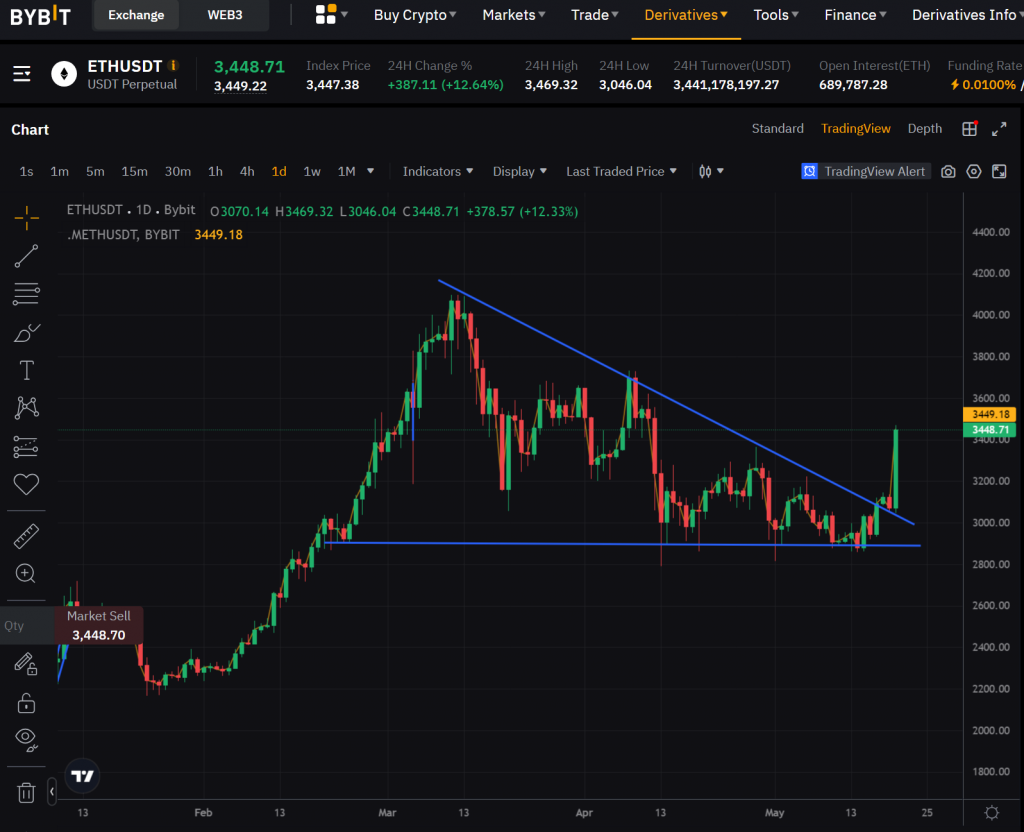
Task: Click the Market Sell 3,448.70 button
Action: [99, 626]
